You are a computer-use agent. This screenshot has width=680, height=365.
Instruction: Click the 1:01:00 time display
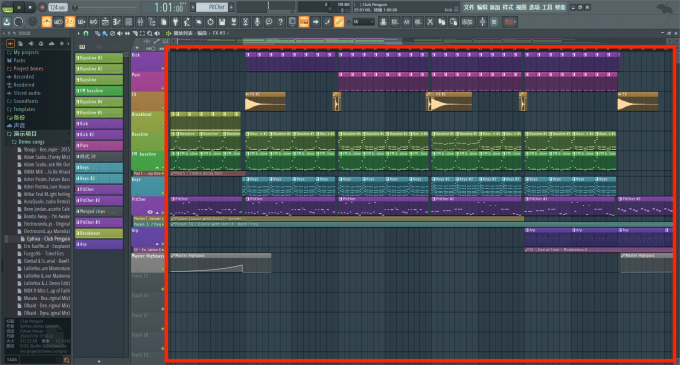(x=169, y=7)
